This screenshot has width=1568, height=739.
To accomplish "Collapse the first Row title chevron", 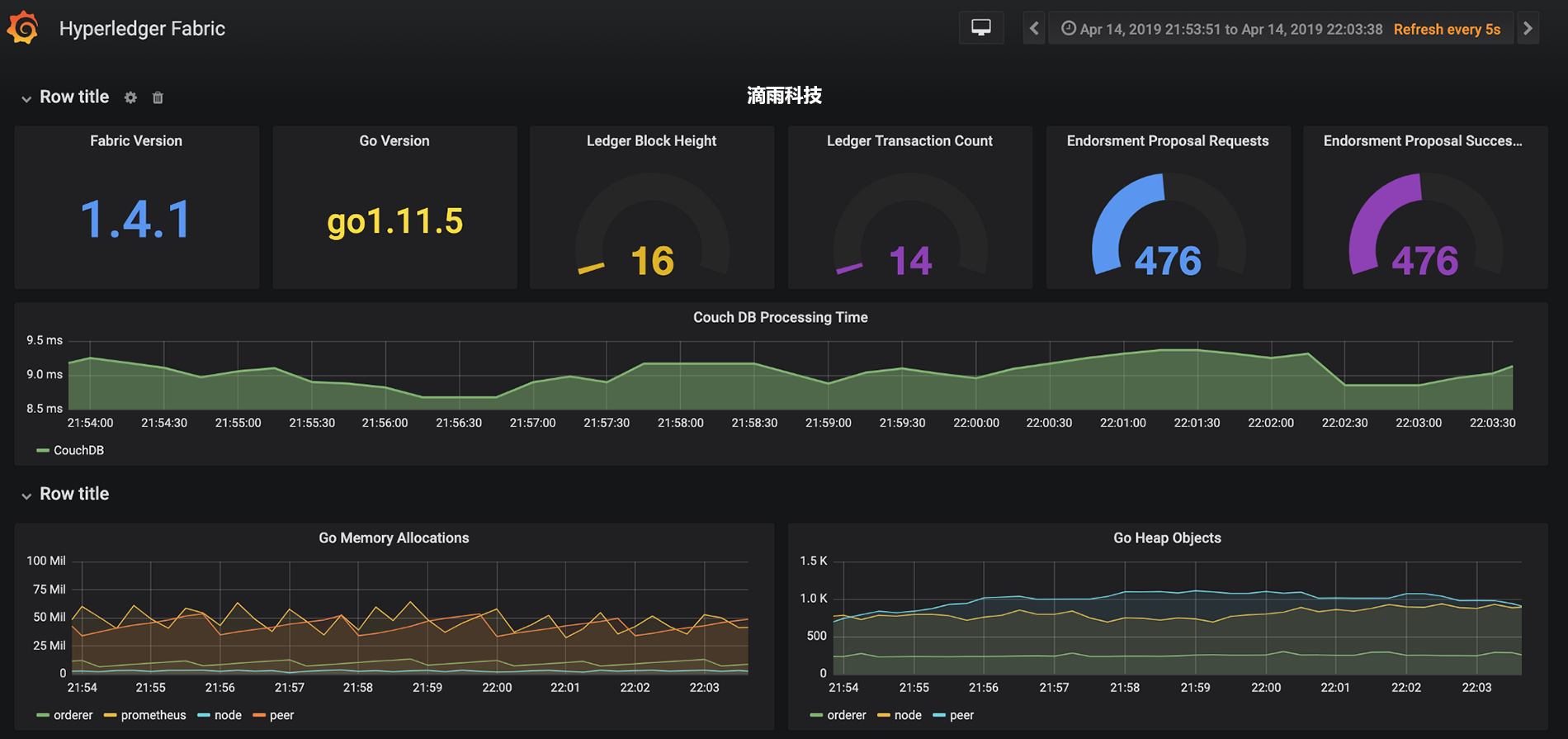I will coord(26,99).
